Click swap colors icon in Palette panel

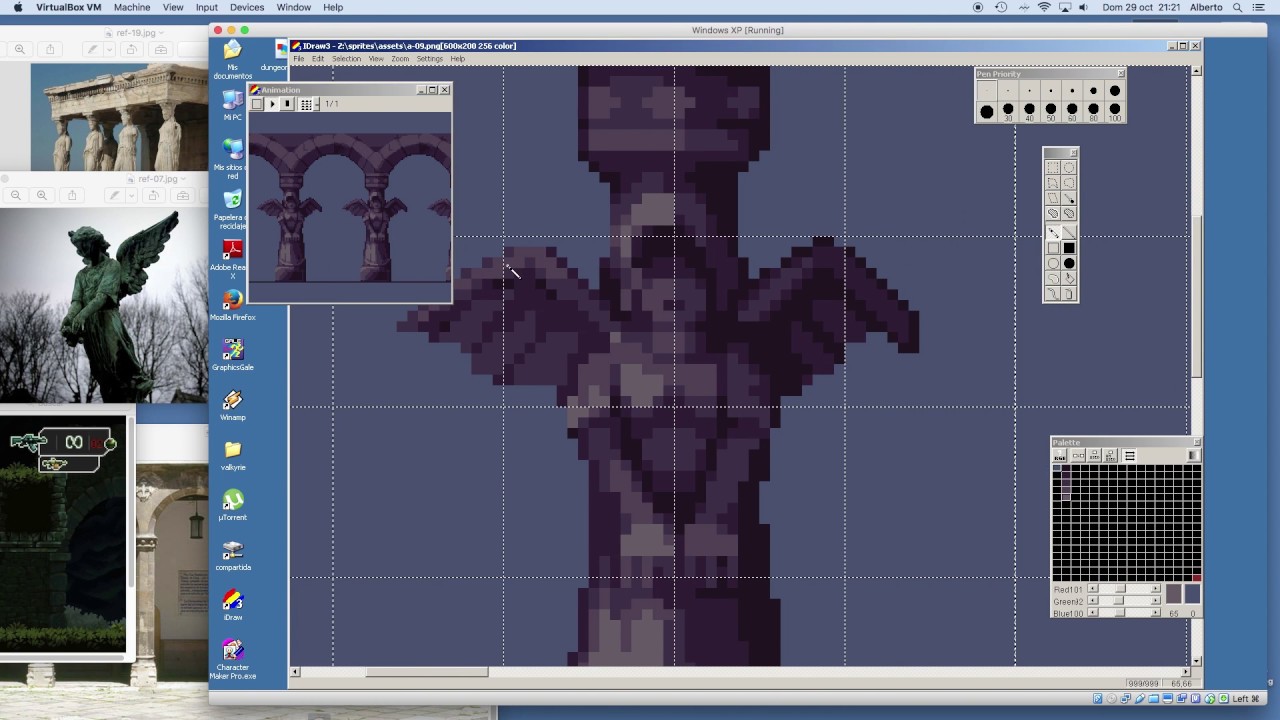click(x=1078, y=456)
